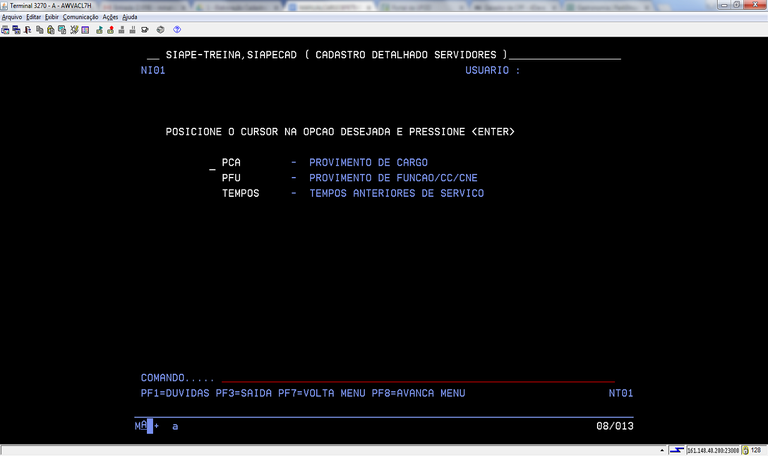The width and height of the screenshot is (768, 456).
Task: Click the 'NT01' code at bottom right
Action: point(621,393)
